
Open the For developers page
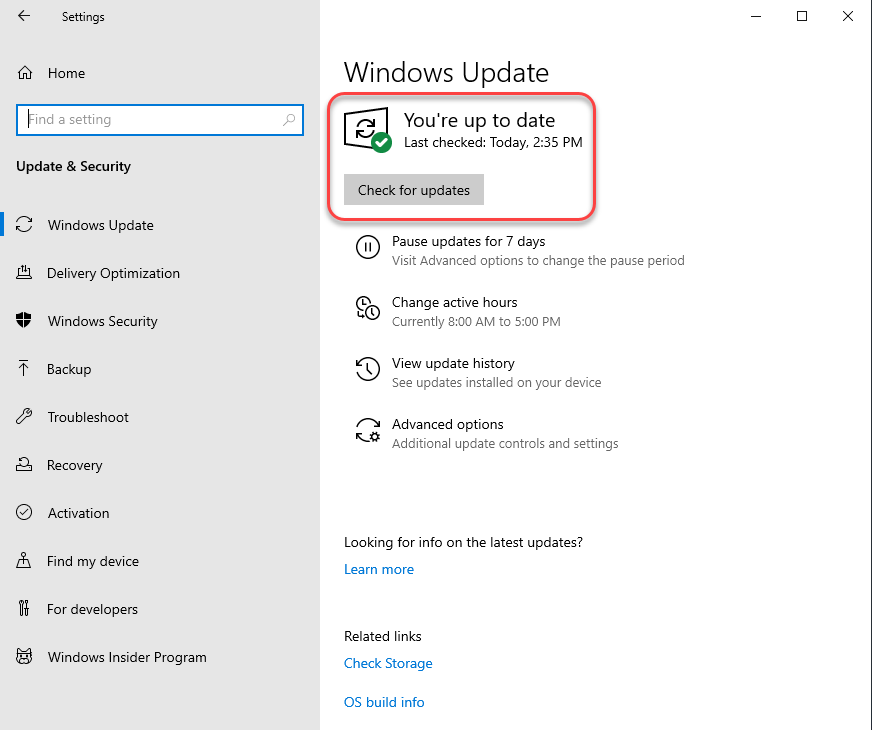[x=92, y=609]
